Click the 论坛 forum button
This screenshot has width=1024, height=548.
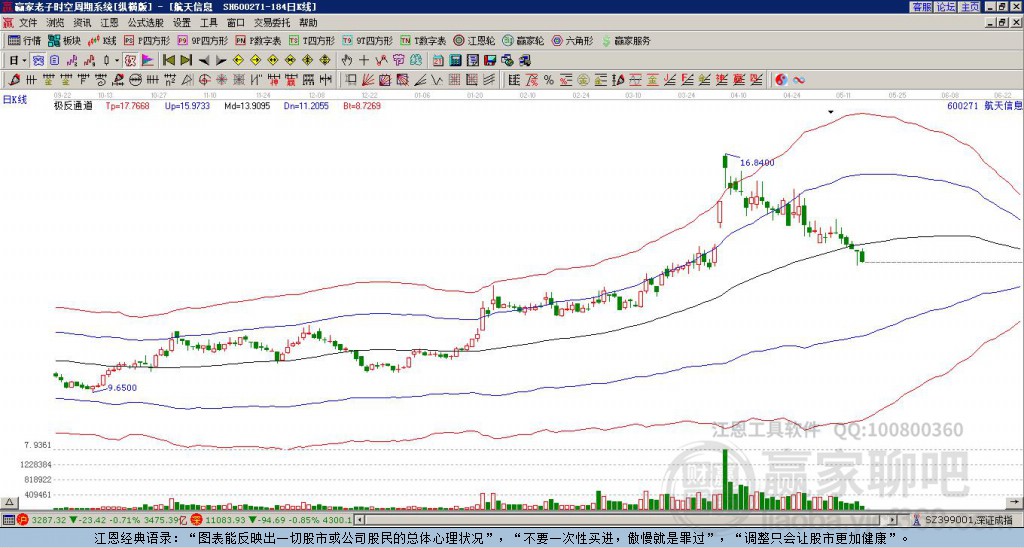pos(946,7)
